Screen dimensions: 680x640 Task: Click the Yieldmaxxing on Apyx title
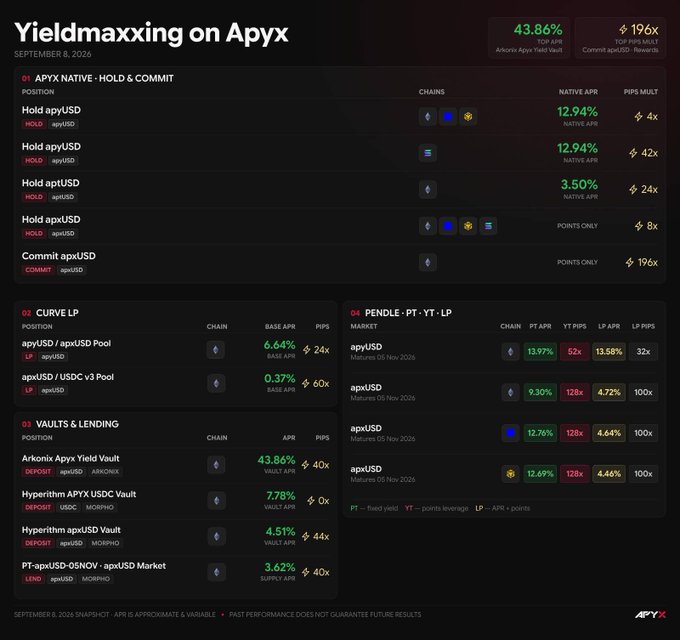coord(151,33)
